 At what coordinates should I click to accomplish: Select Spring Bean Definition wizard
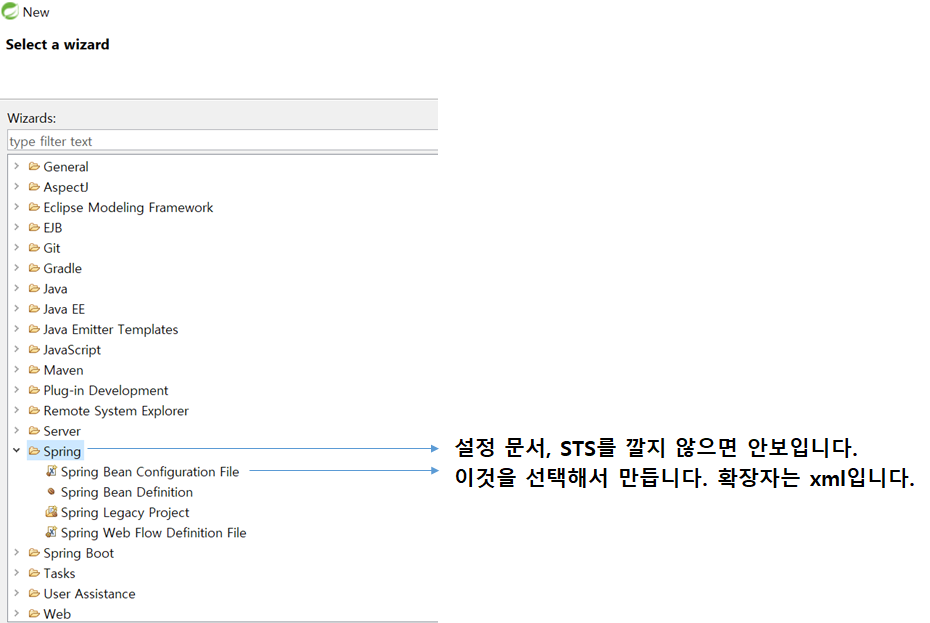[127, 492]
